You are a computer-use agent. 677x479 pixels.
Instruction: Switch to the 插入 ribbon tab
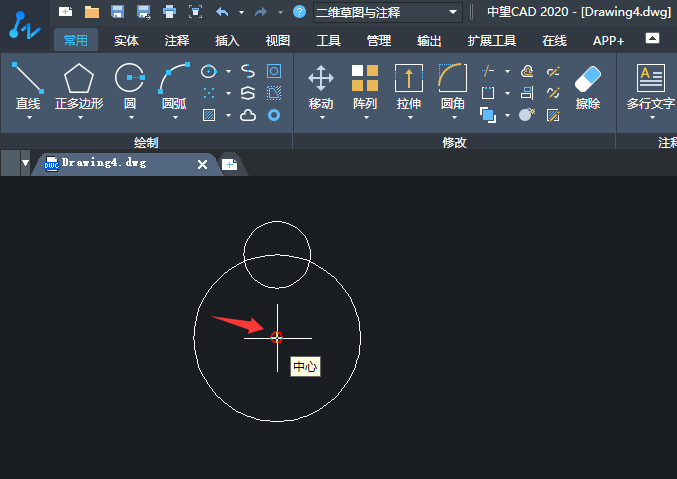227,41
